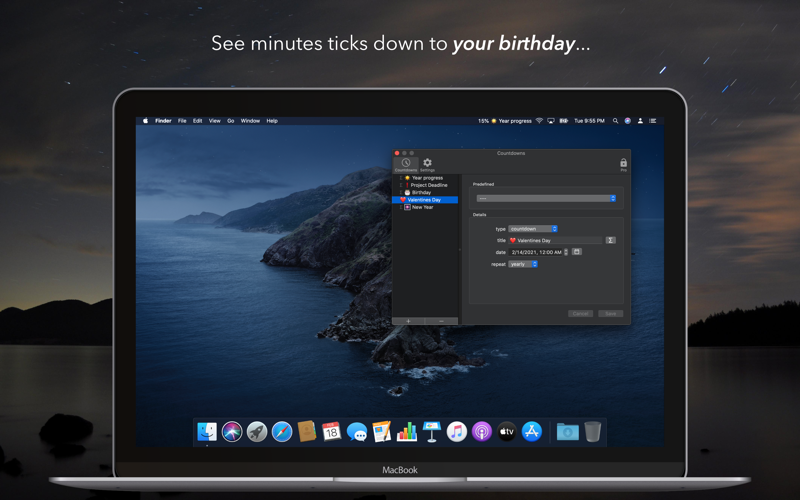Click 15% Year progress menu bar item
Screen dimensions: 800x500
click(505, 121)
